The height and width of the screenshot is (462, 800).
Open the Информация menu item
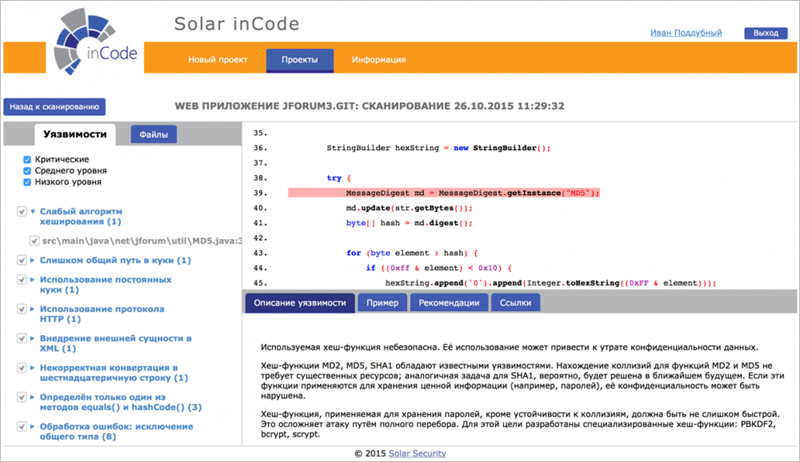coord(379,60)
